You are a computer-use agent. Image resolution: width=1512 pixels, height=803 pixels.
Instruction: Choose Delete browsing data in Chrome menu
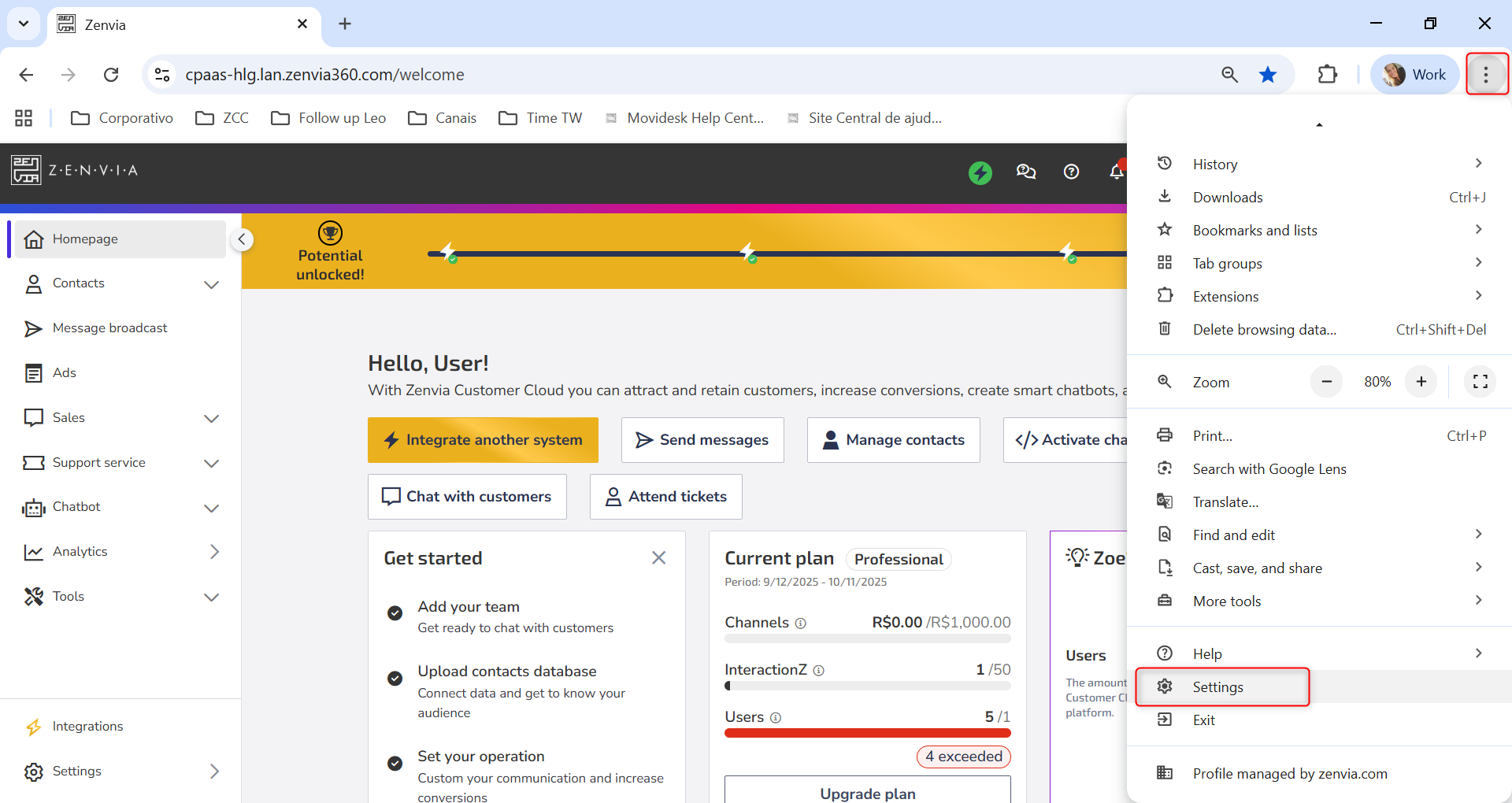pyautogui.click(x=1320, y=329)
